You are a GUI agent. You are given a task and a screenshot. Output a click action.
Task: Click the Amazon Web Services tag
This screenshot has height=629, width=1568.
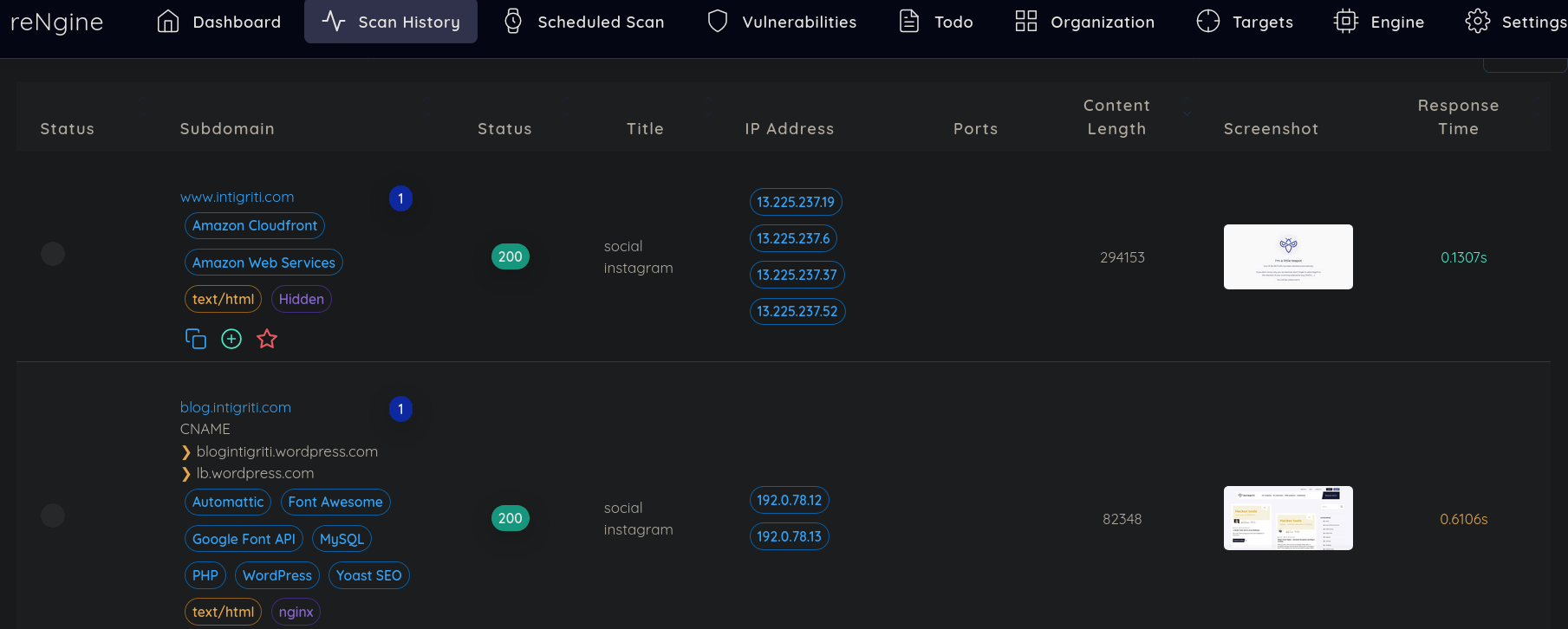(x=264, y=263)
